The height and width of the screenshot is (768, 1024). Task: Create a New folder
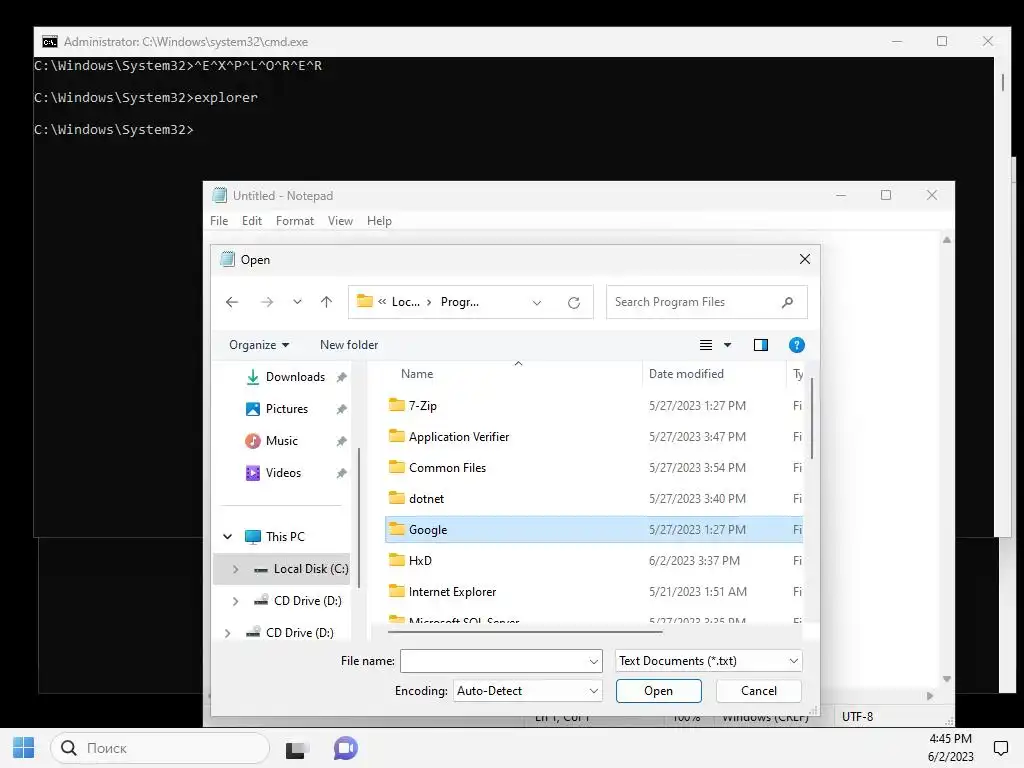coord(349,345)
